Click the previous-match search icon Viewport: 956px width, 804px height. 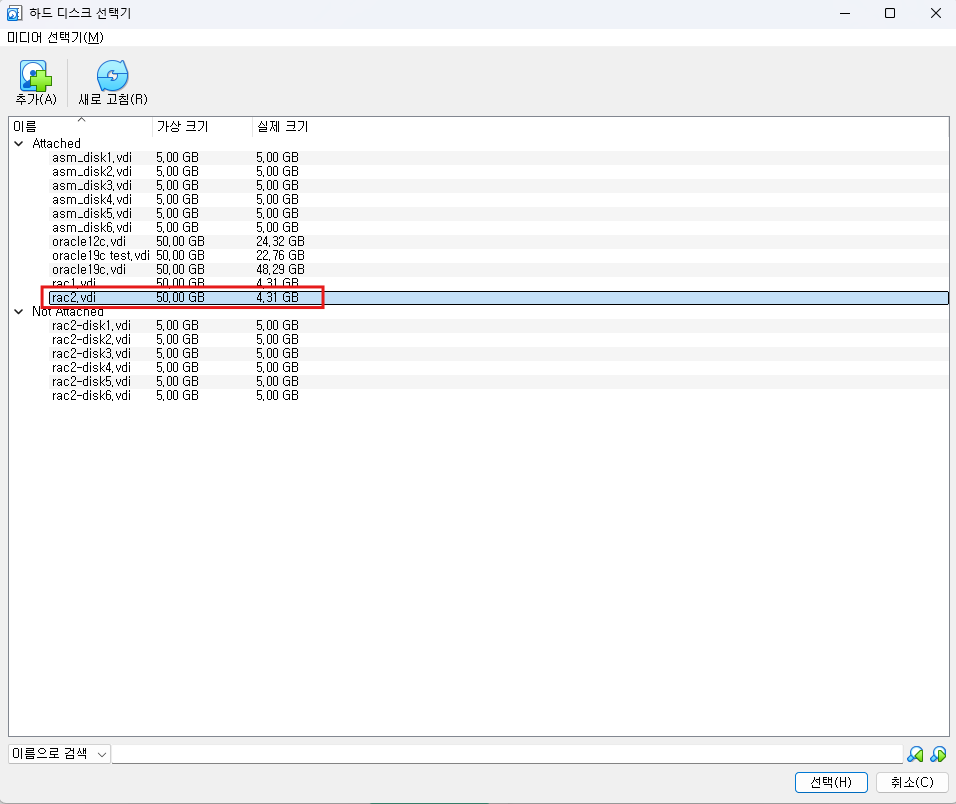pos(915,755)
